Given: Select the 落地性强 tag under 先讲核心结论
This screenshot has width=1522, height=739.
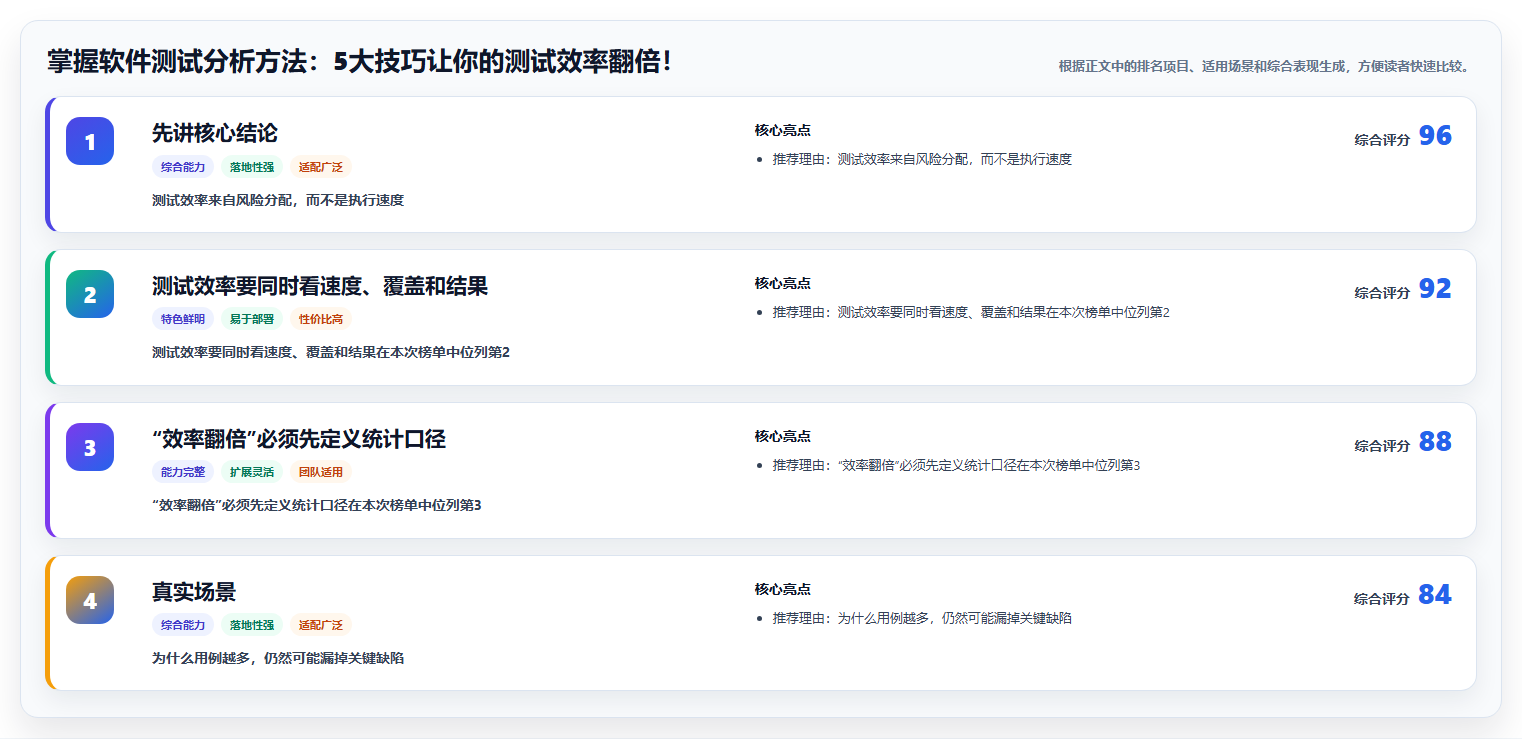Looking at the screenshot, I should pyautogui.click(x=252, y=167).
